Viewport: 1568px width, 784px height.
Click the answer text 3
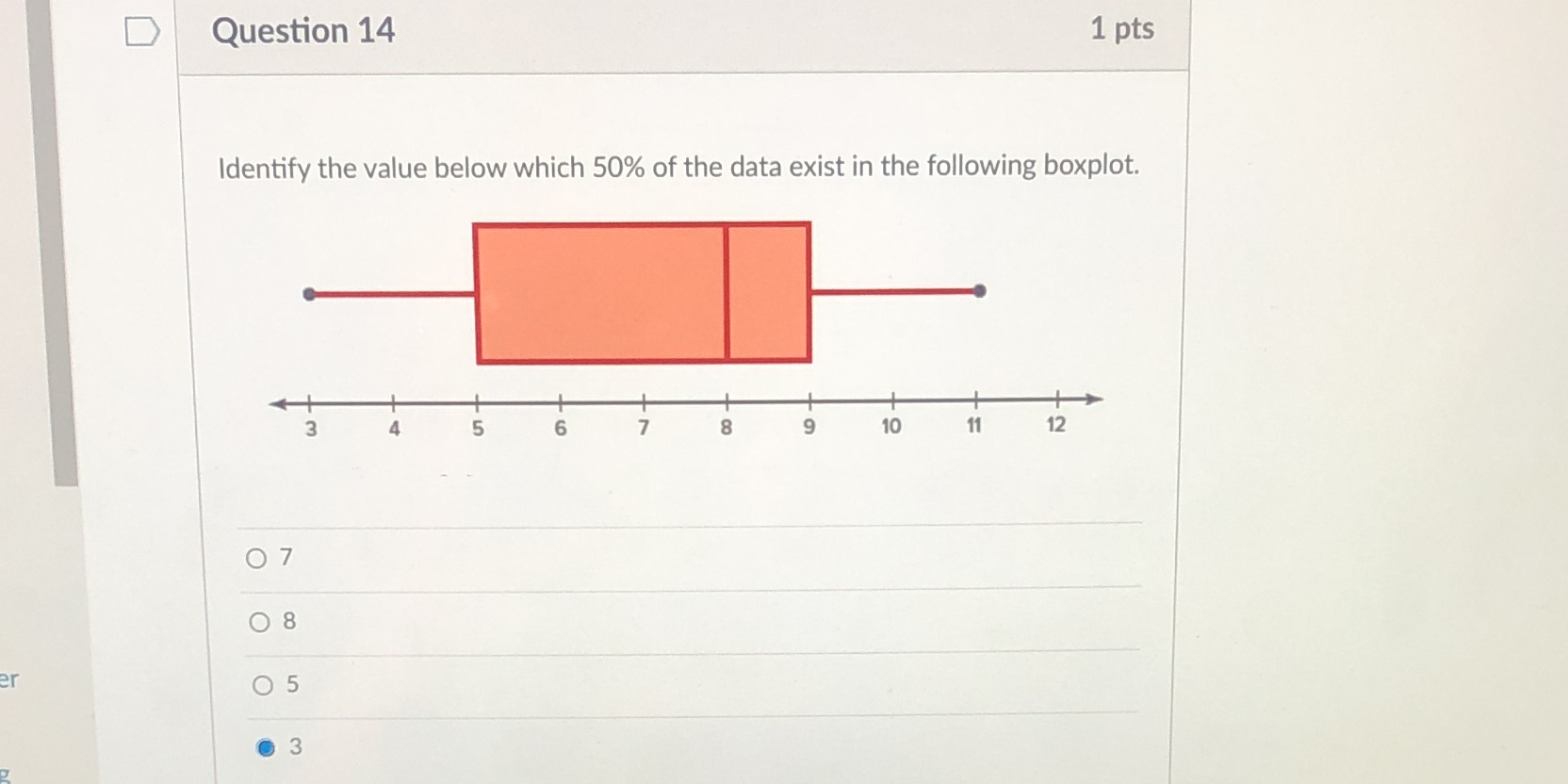(x=293, y=747)
